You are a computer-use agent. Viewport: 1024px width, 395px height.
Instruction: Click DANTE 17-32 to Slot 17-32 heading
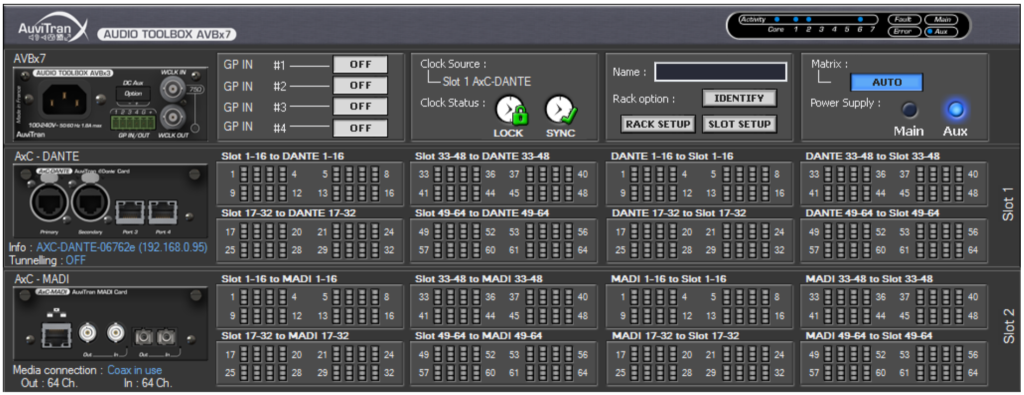click(x=678, y=213)
